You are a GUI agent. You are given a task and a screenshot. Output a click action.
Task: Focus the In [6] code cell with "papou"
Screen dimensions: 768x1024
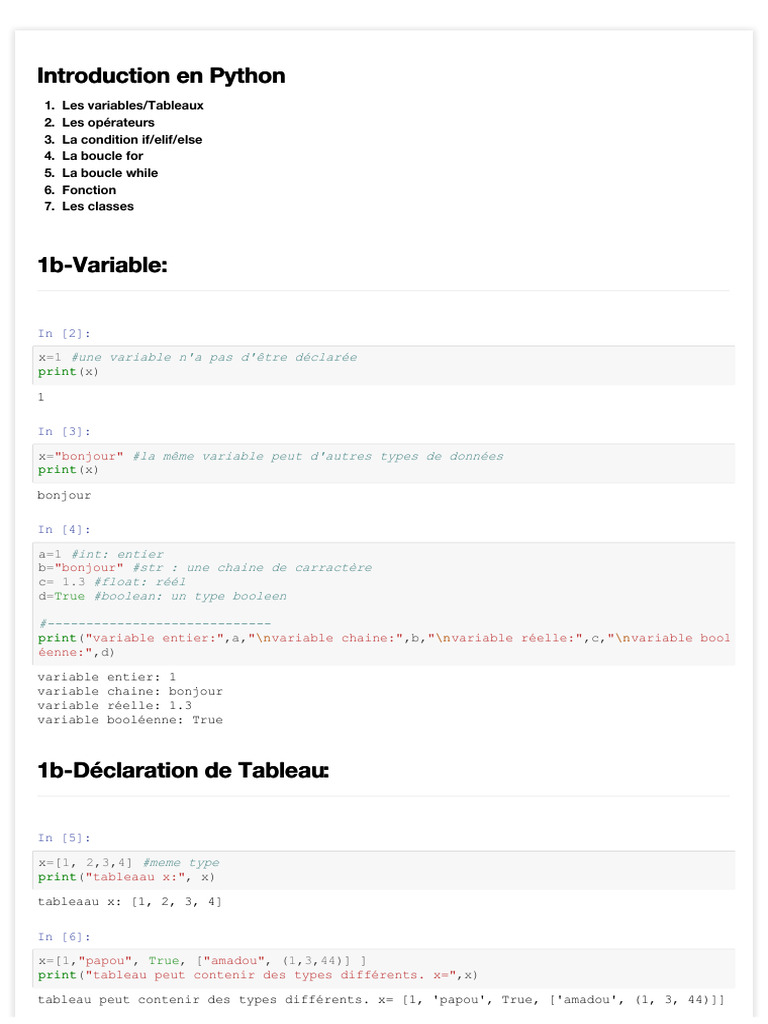(x=384, y=968)
